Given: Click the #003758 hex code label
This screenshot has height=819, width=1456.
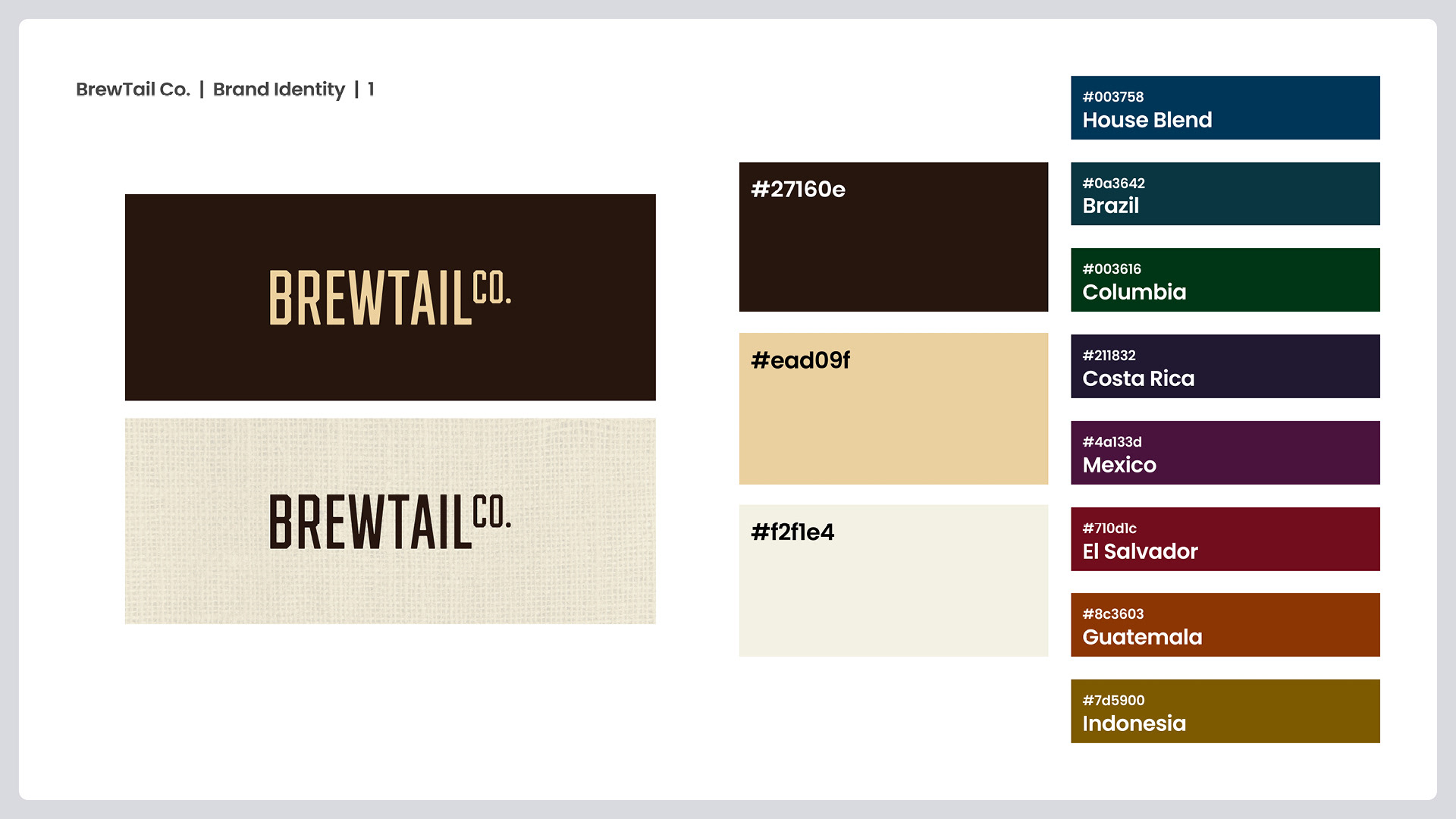Looking at the screenshot, I should pos(1112,97).
